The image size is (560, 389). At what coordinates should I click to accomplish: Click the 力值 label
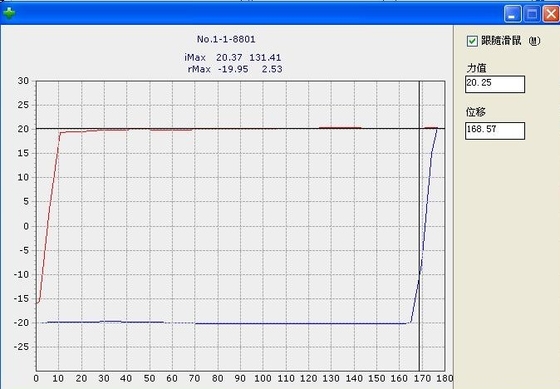pos(476,68)
